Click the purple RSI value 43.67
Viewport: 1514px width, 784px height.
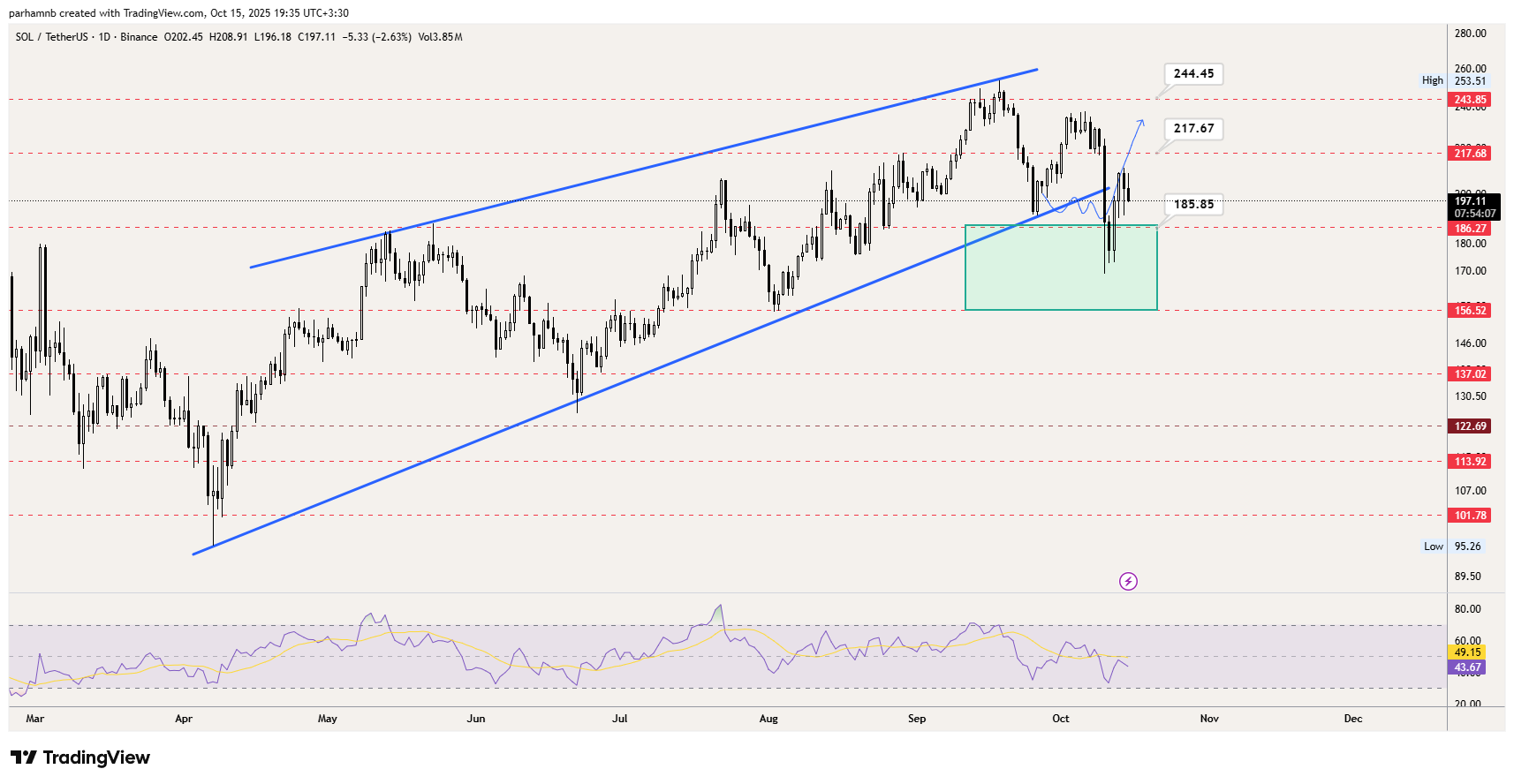click(1467, 667)
